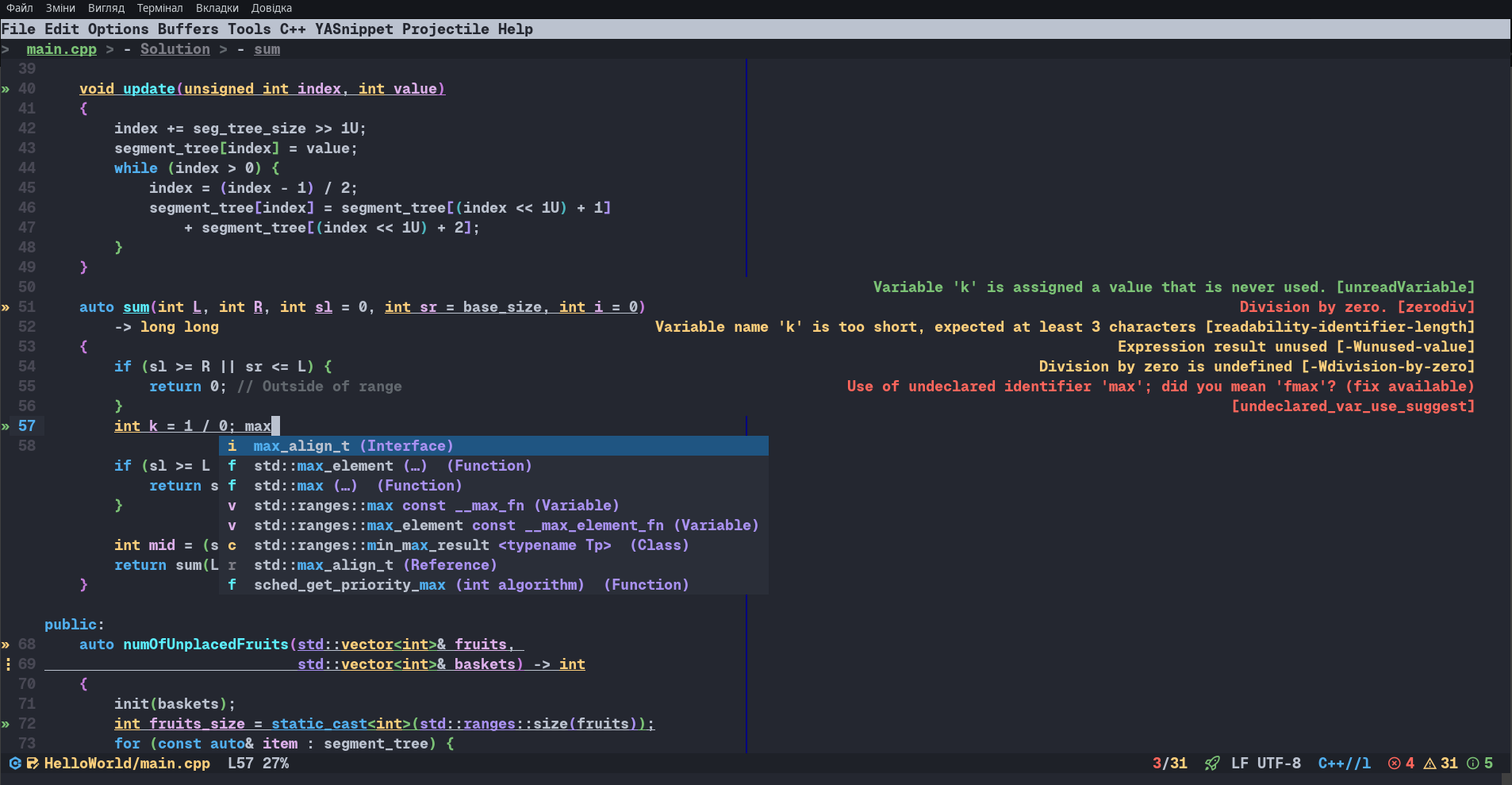Click the Solution breadcrumb segment
Screen dimensions: 1512x785
175,49
